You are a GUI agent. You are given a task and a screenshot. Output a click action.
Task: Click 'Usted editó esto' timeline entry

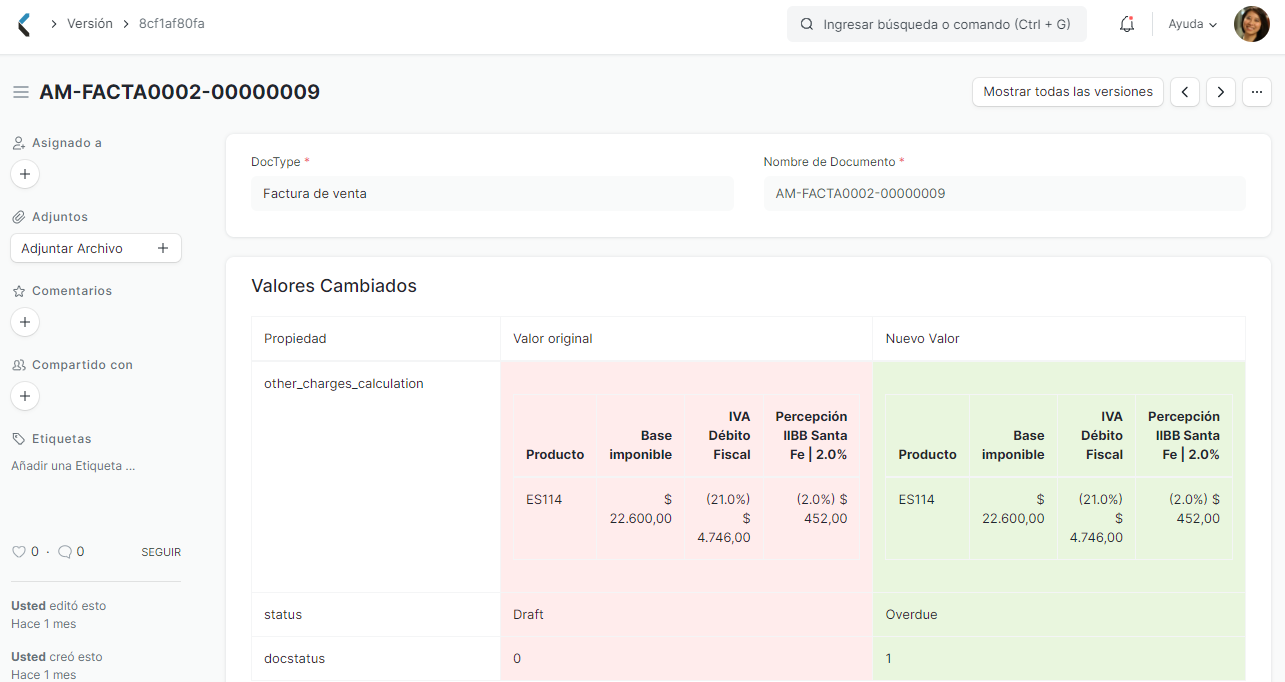click(59, 606)
